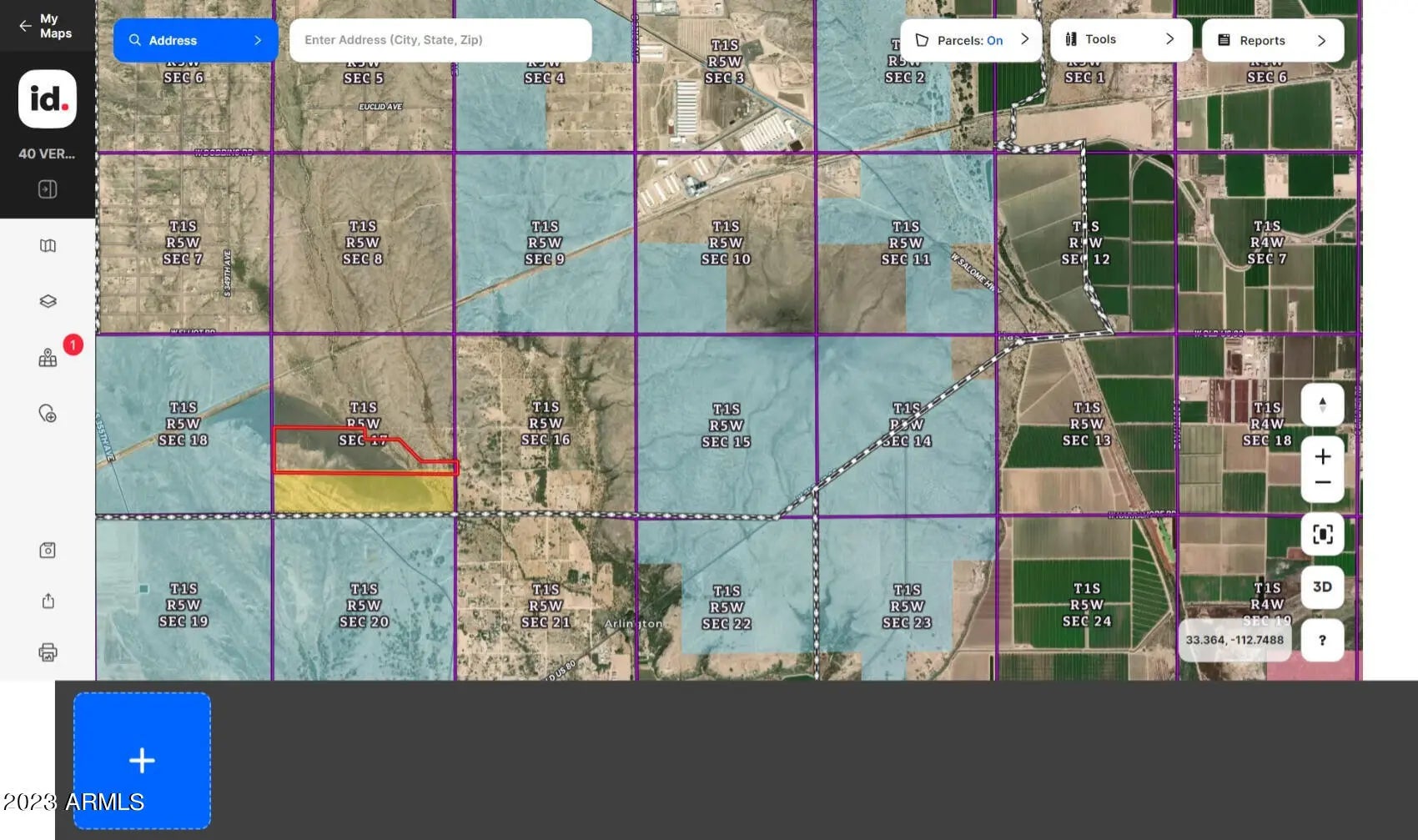Image resolution: width=1418 pixels, height=840 pixels.
Task: Toggle Parcels On setting
Action: (x=971, y=40)
